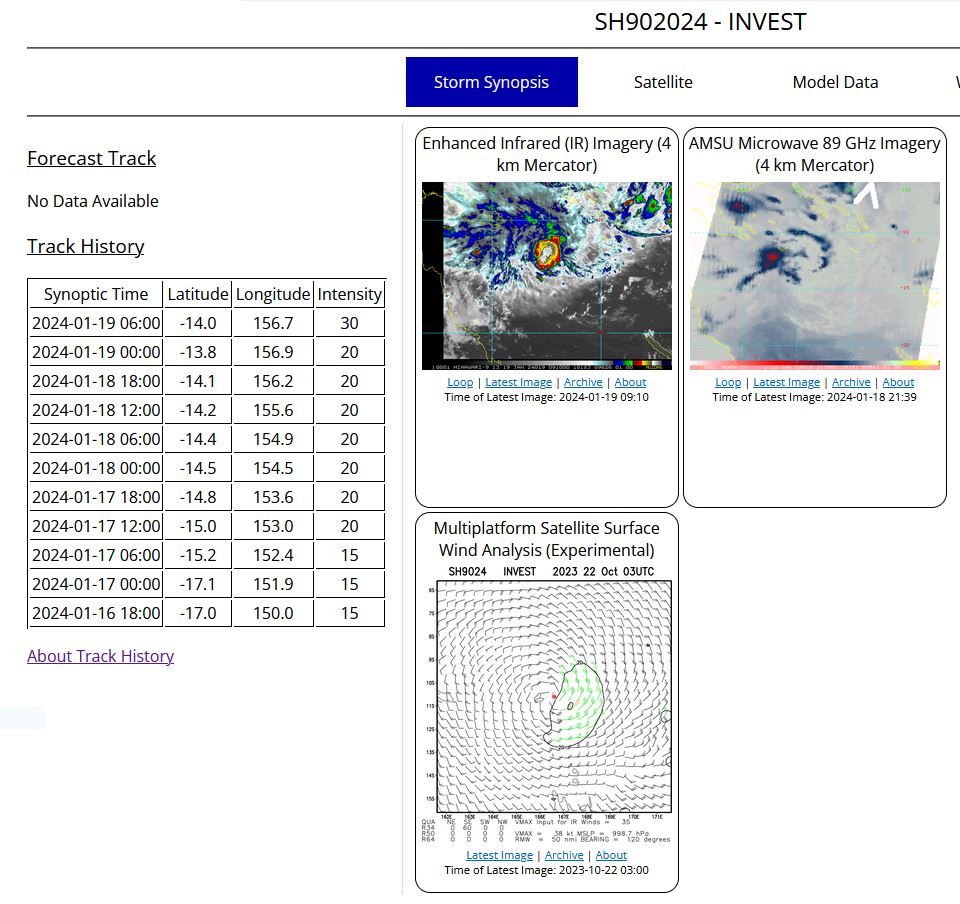960x904 pixels.
Task: Open About link under Enhanced Infrared imagery
Action: point(630,382)
